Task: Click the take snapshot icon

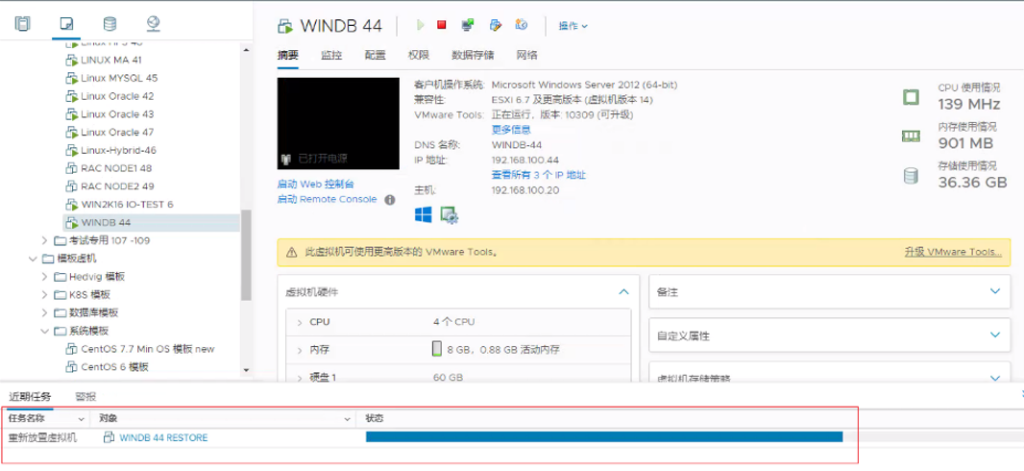Action: [521, 25]
